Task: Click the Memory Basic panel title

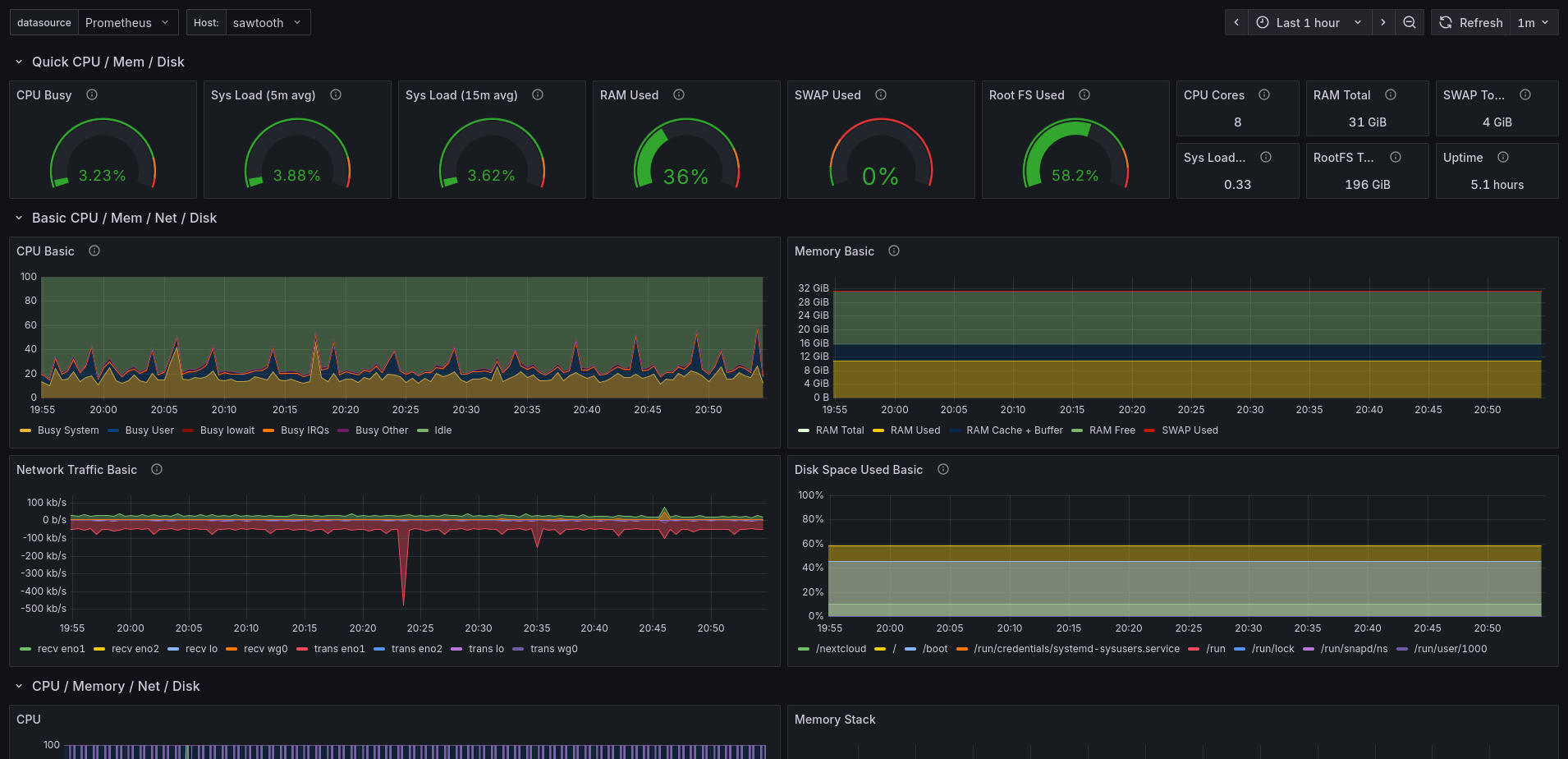Action: (834, 251)
